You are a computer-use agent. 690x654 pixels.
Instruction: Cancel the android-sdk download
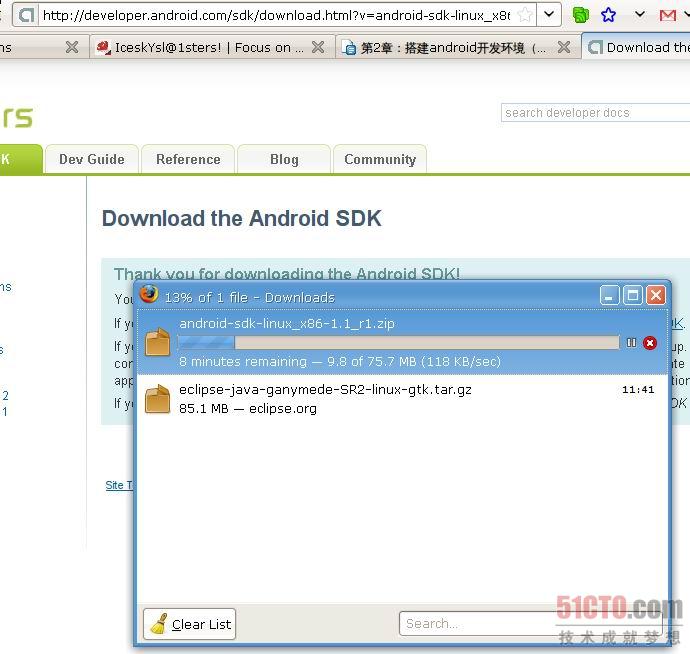pyautogui.click(x=650, y=343)
